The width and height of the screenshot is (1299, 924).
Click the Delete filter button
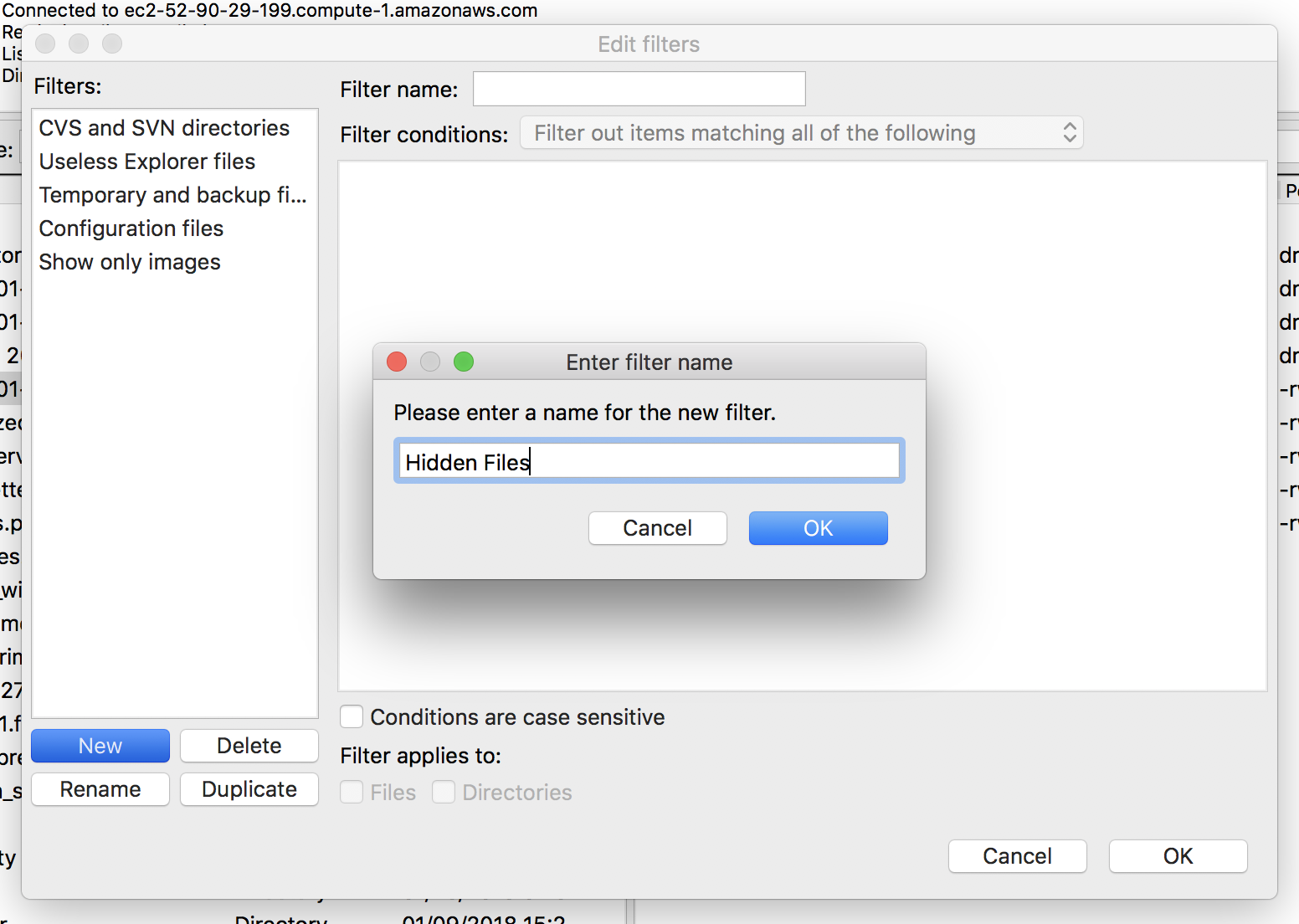click(249, 746)
